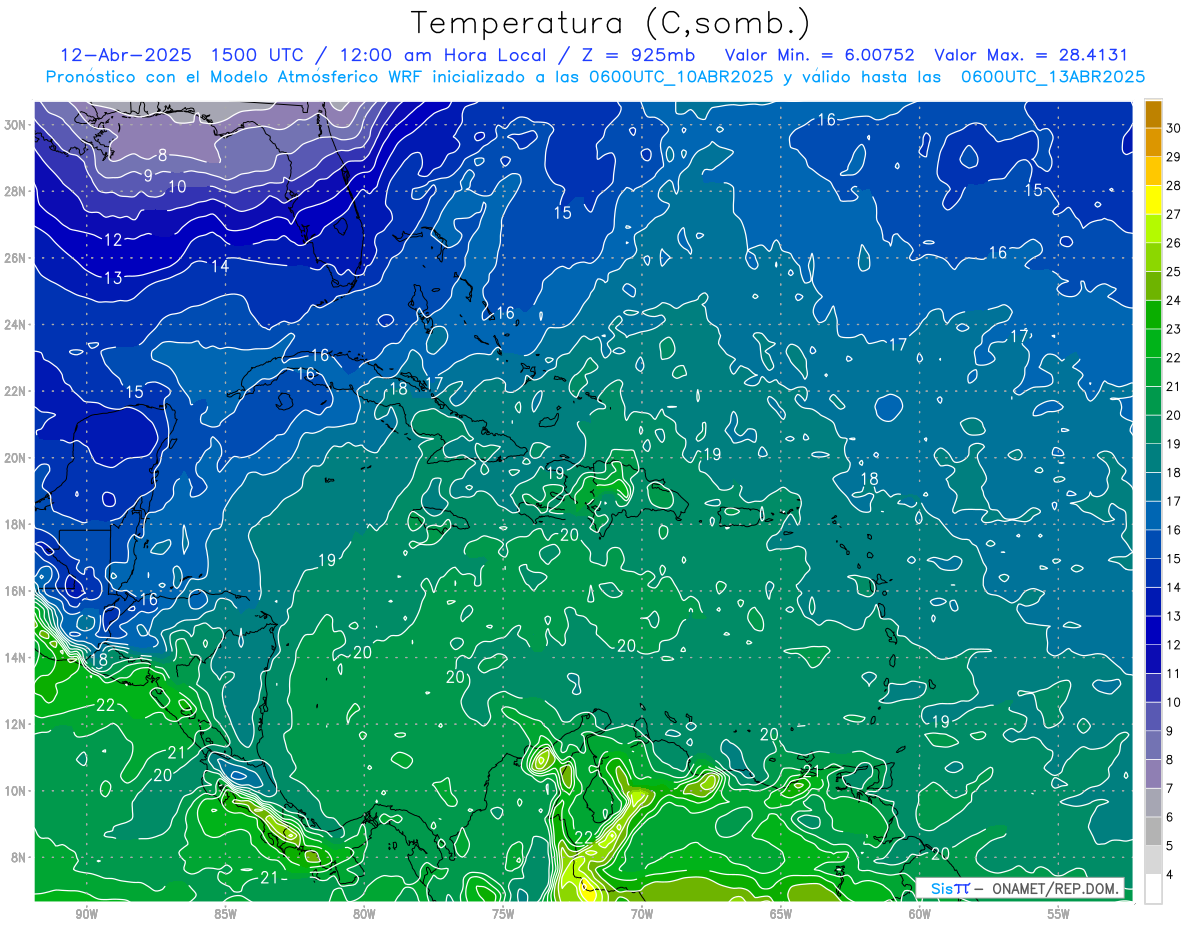The height and width of the screenshot is (927, 1200).
Task: Click the 11 label on the color scale
Action: click(x=1174, y=673)
